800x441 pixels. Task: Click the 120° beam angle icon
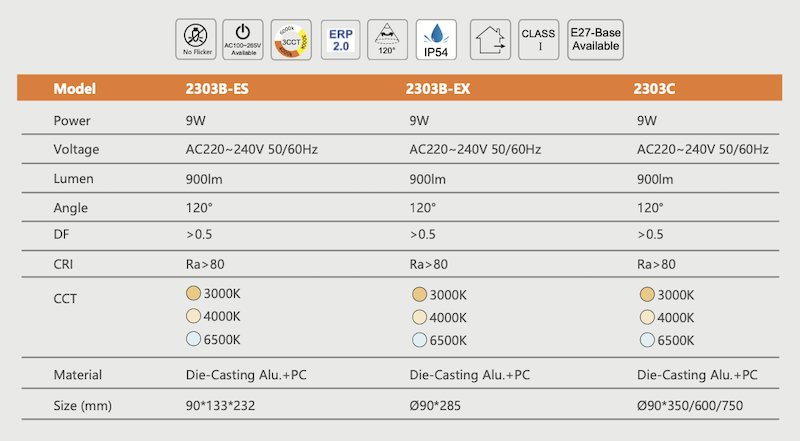[386, 36]
